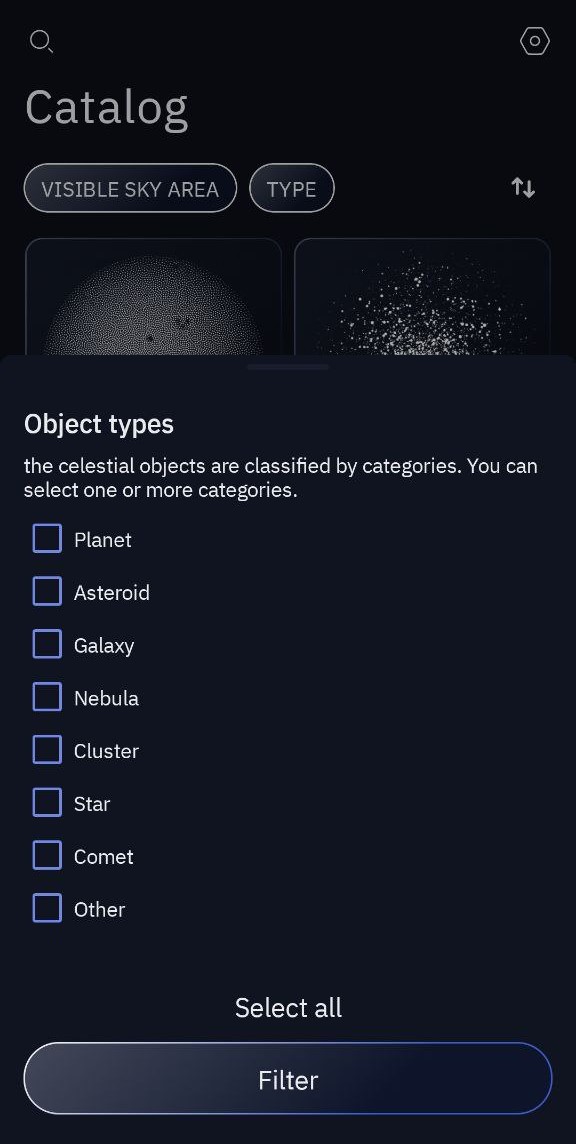
Task: Enable the Nebula object type
Action: click(47, 697)
